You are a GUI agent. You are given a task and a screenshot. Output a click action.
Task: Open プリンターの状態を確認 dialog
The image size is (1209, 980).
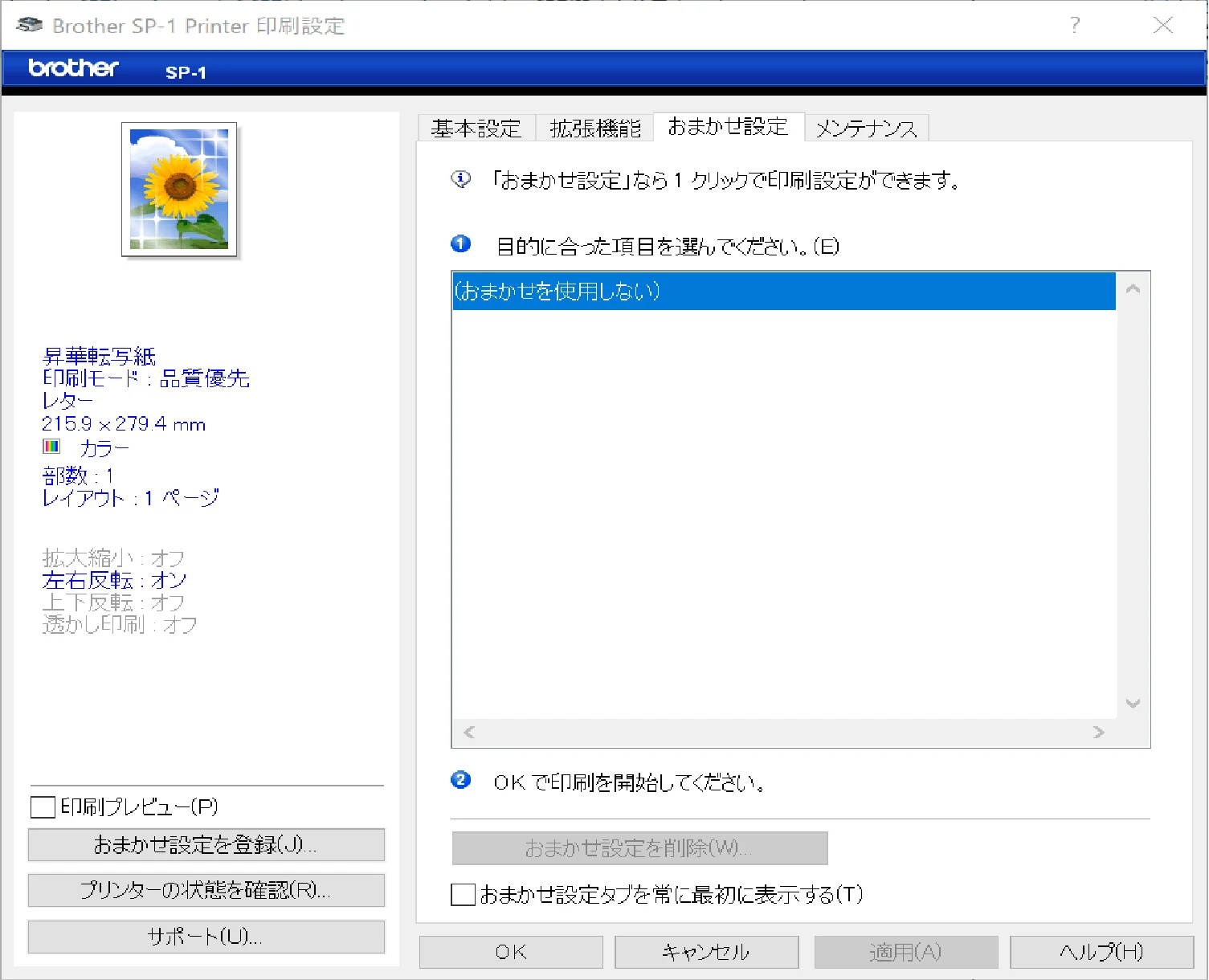(x=206, y=890)
